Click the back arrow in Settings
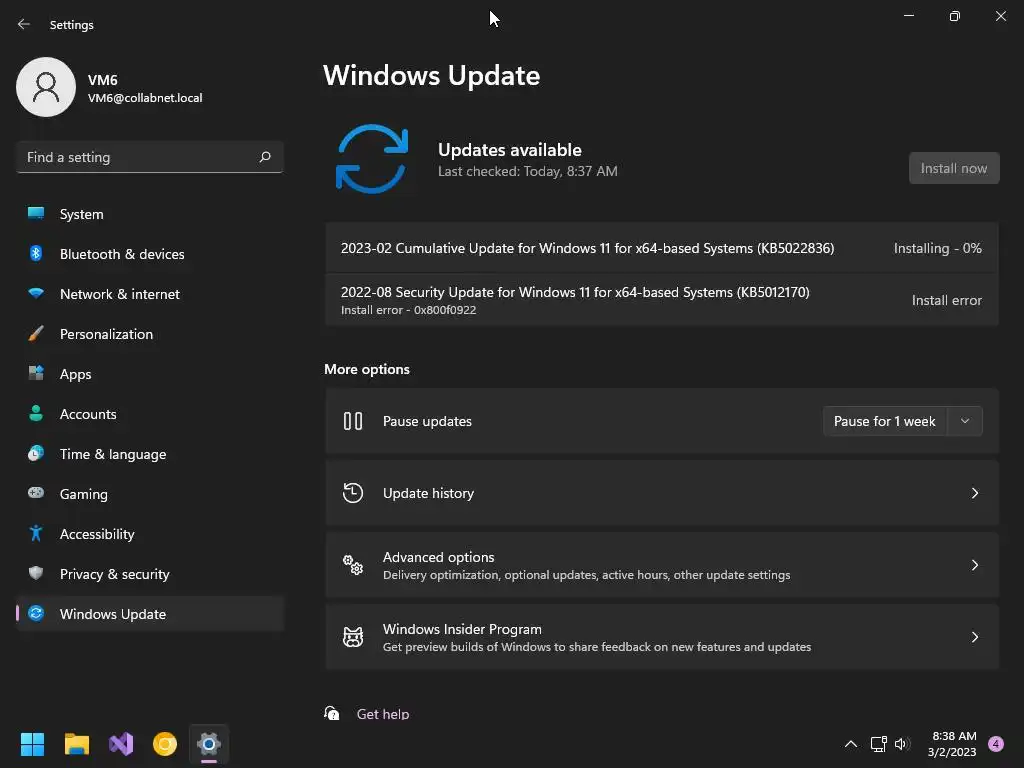This screenshot has width=1024, height=768. tap(24, 24)
